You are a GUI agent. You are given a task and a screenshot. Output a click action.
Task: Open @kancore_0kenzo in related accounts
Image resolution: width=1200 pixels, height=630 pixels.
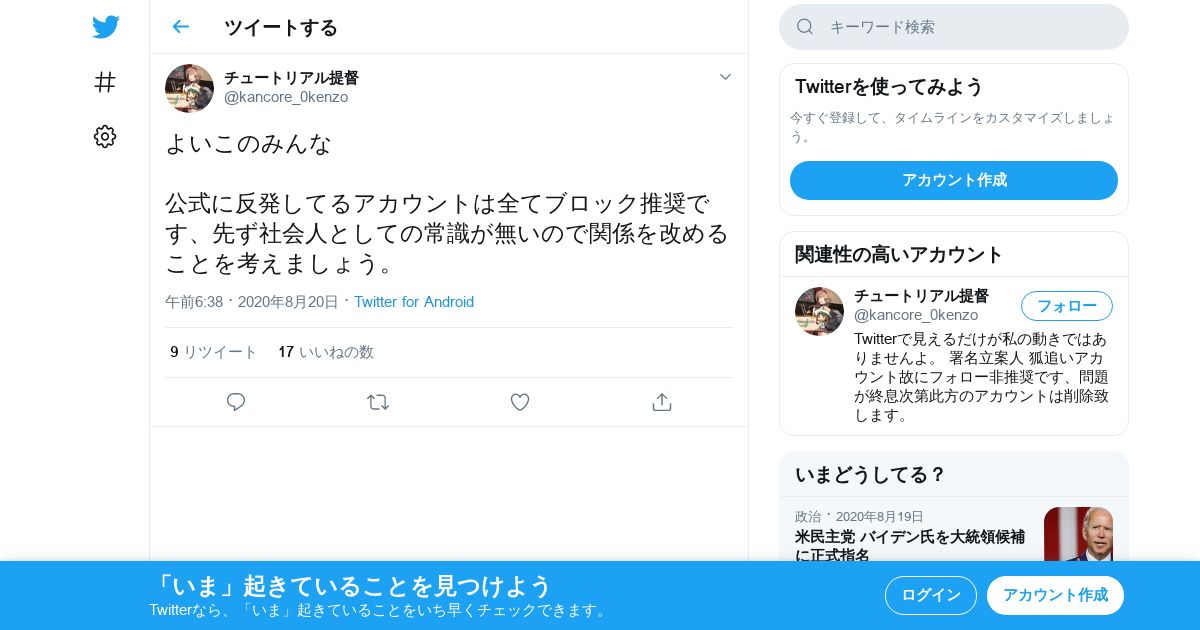coord(916,315)
